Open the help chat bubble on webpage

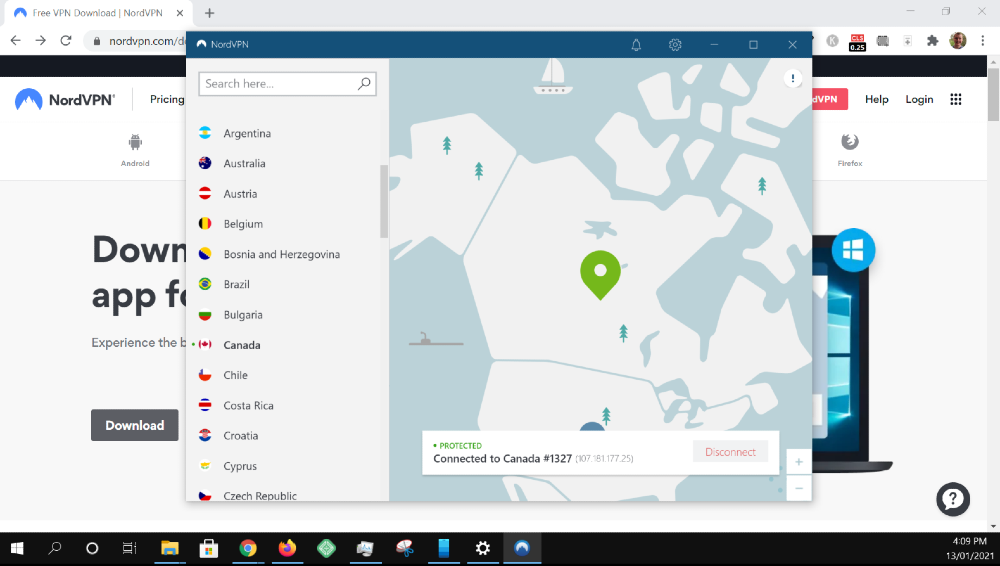pos(953,499)
